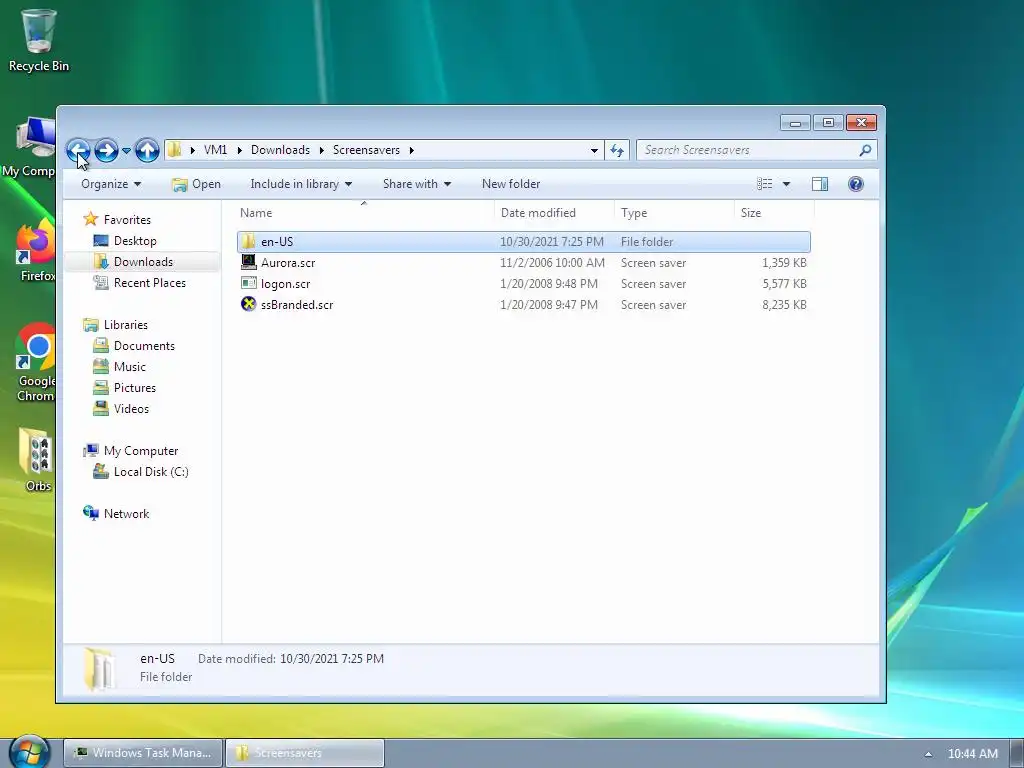
Task: Expand the arrow after Screensavers breadcrumb
Action: [411, 150]
